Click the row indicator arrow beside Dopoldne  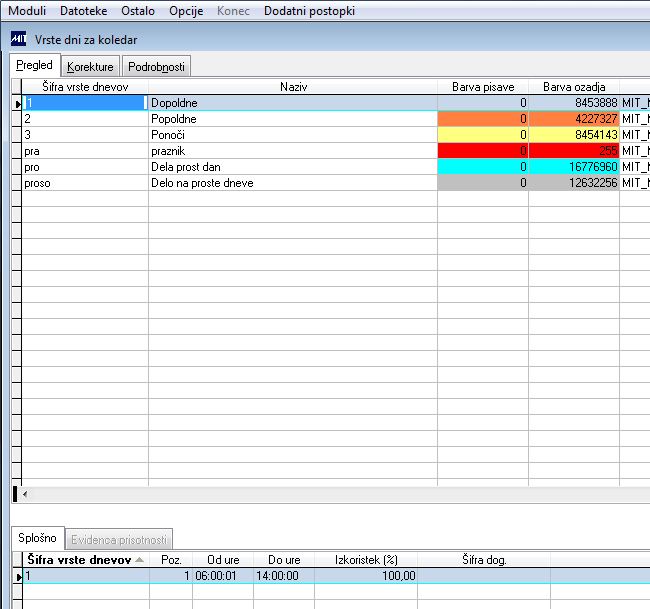(x=17, y=104)
